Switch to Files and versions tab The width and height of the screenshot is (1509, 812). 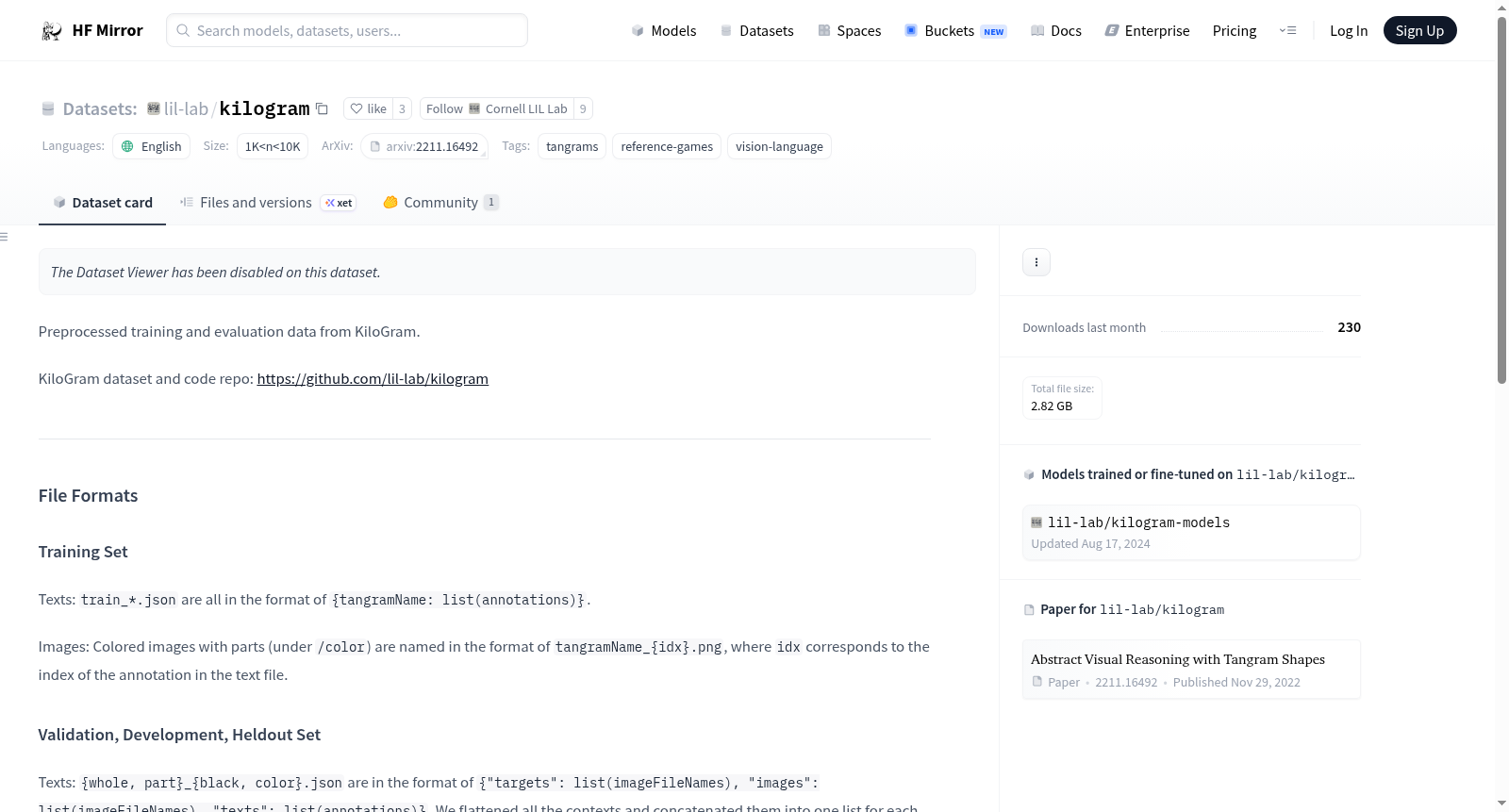coord(268,203)
